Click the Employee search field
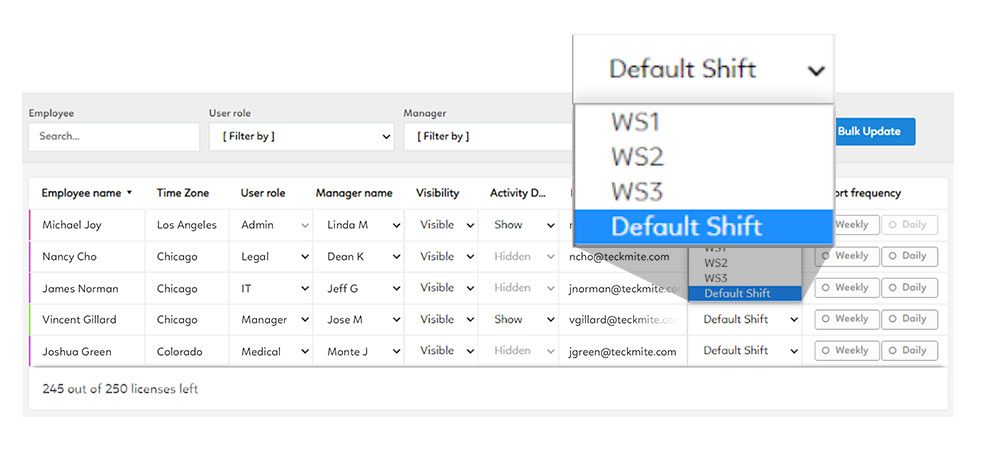 tap(114, 136)
